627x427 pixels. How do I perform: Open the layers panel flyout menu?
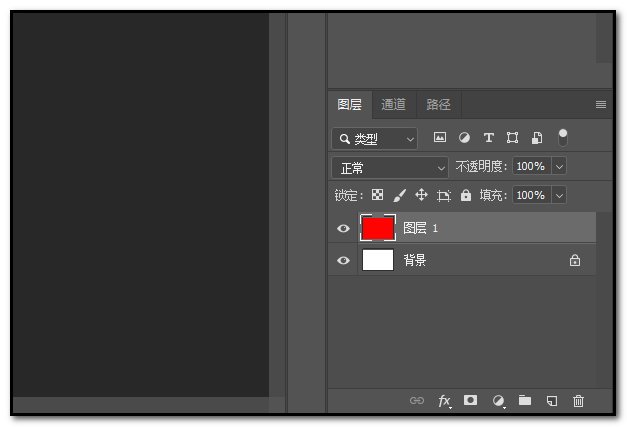(600, 104)
